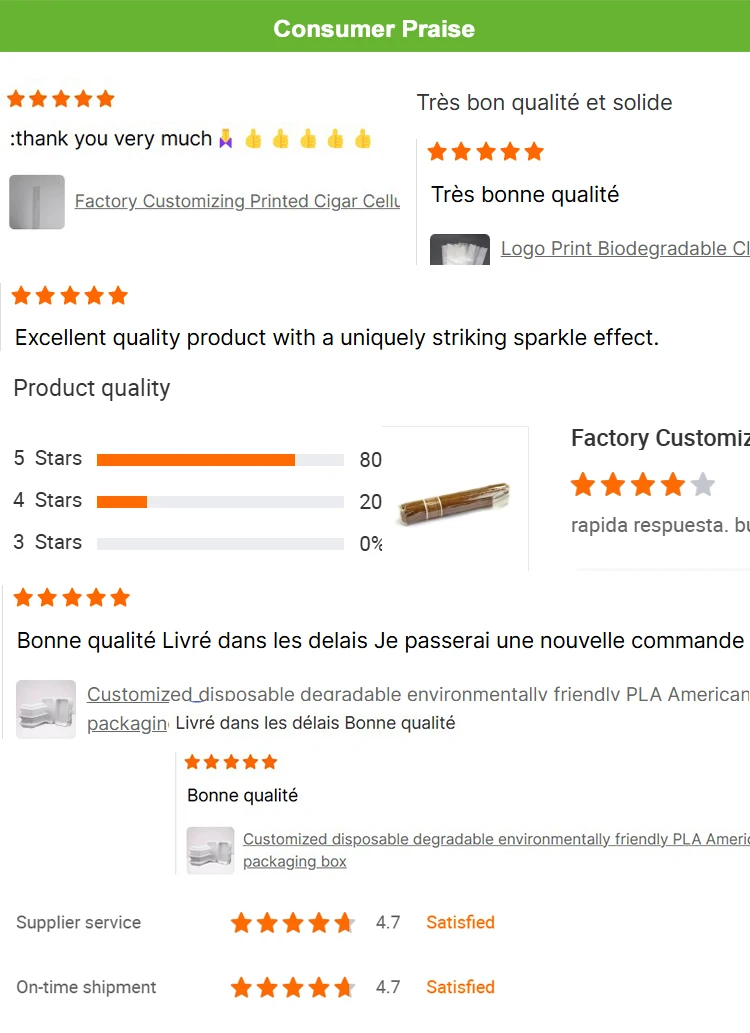Open the Logo Print Biodegradable product link
This screenshot has height=1033, width=750.
pos(624,248)
